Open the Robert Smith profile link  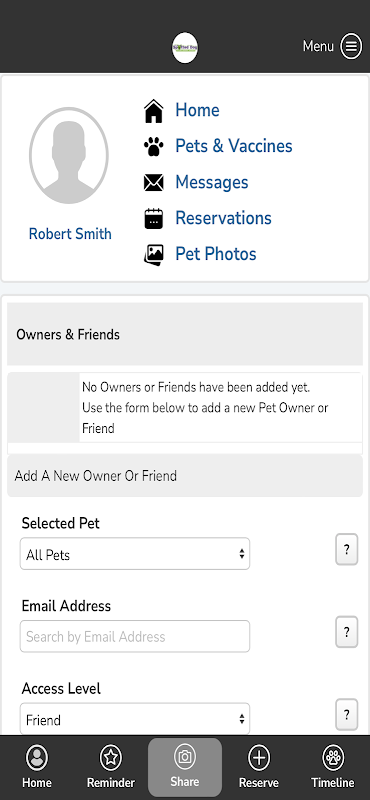coord(70,234)
